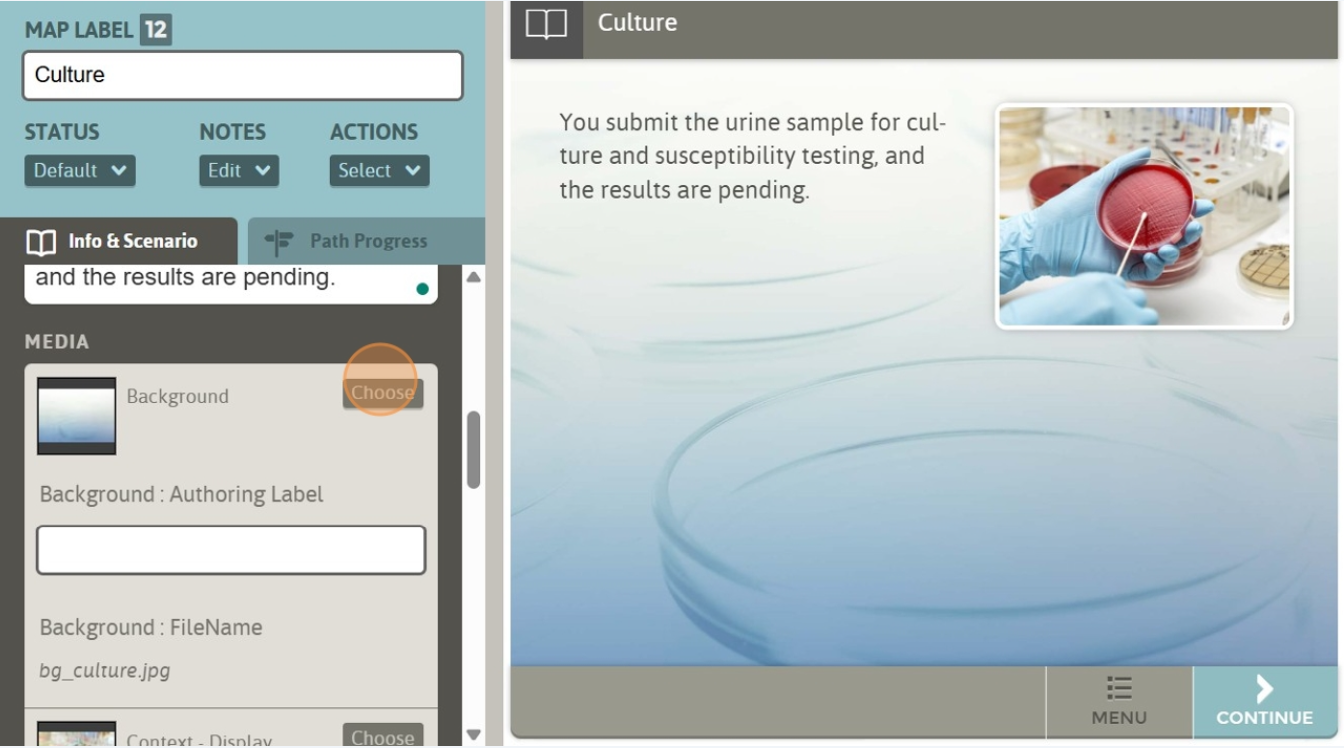
Task: Click the bg_culture.jpg file name
Action: point(105,670)
